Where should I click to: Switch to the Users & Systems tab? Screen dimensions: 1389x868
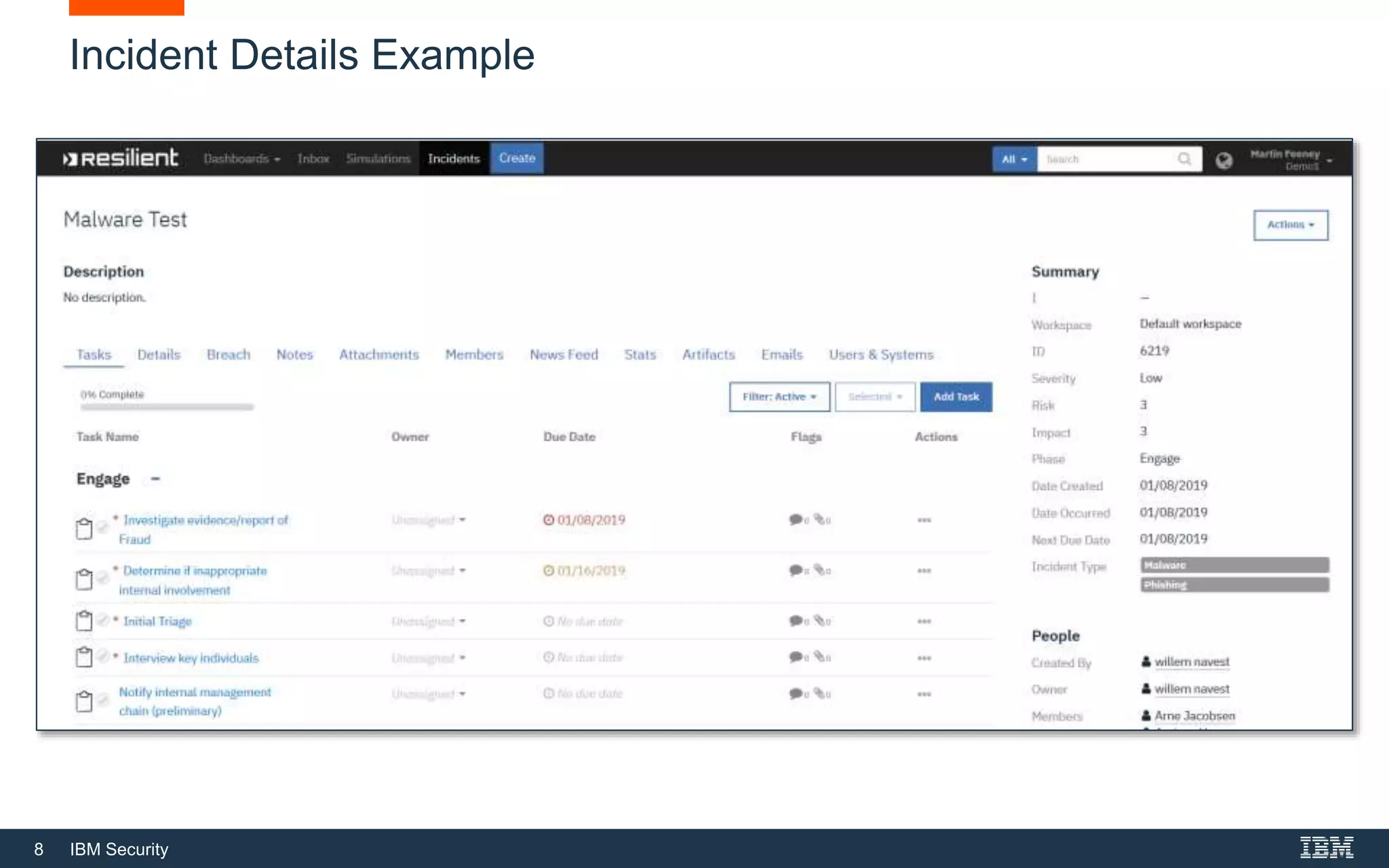coord(881,355)
